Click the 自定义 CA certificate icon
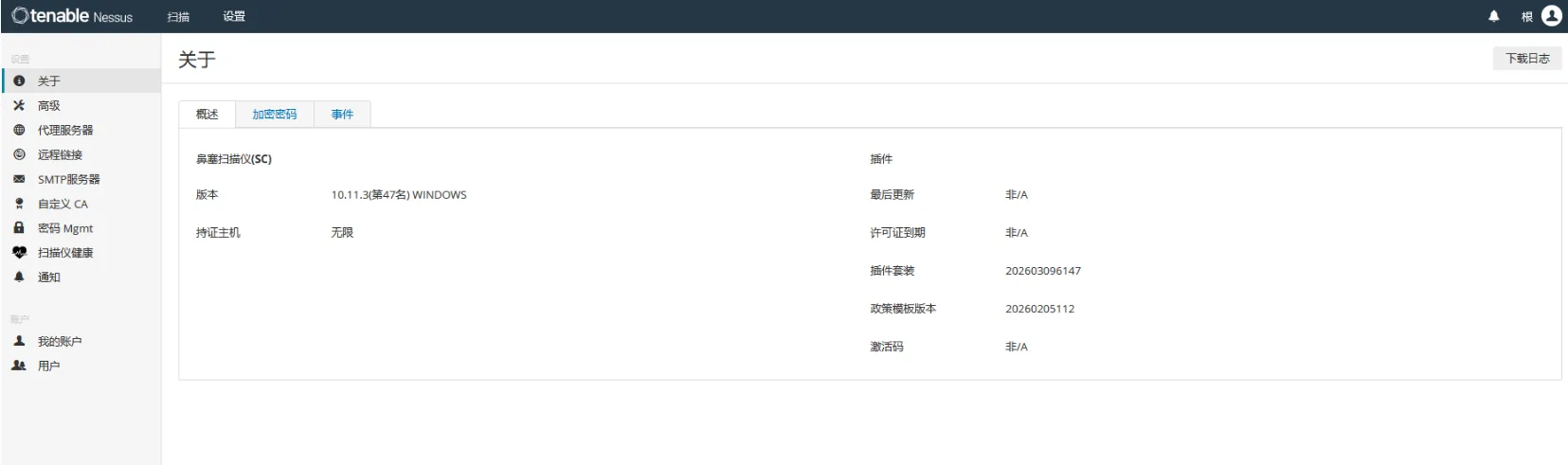1568x465 pixels. click(x=19, y=205)
